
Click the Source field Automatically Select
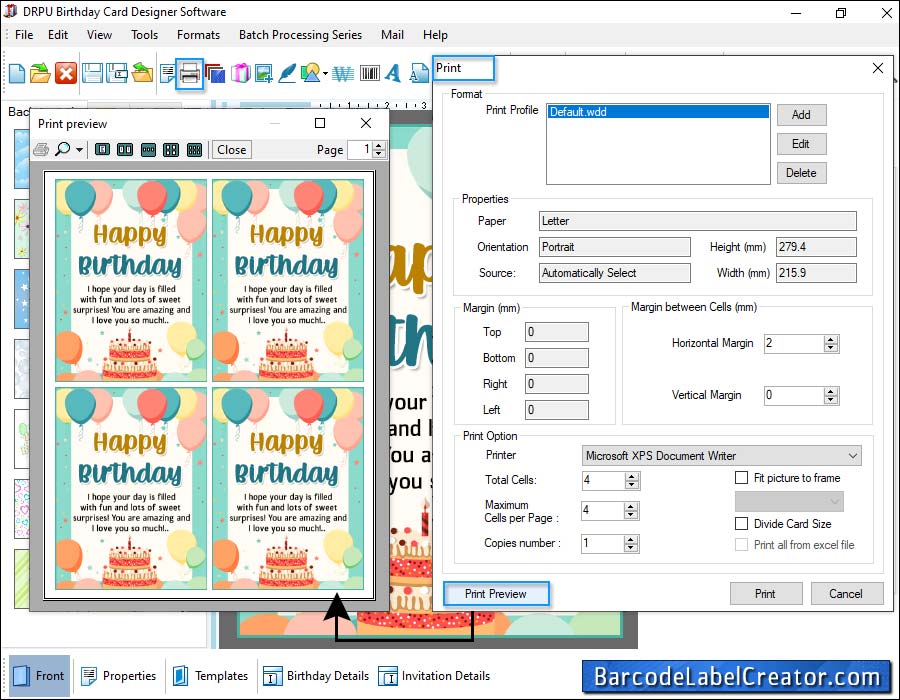[x=615, y=273]
